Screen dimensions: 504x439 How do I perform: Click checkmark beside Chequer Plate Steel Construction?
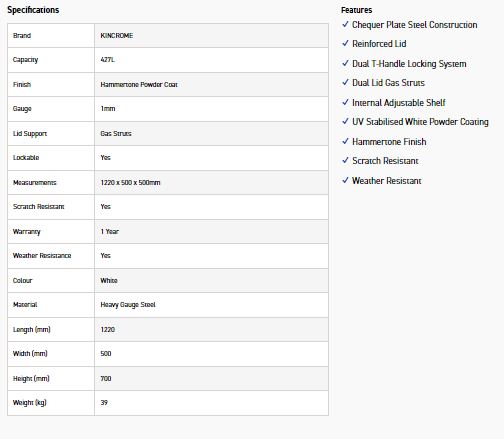tap(345, 24)
